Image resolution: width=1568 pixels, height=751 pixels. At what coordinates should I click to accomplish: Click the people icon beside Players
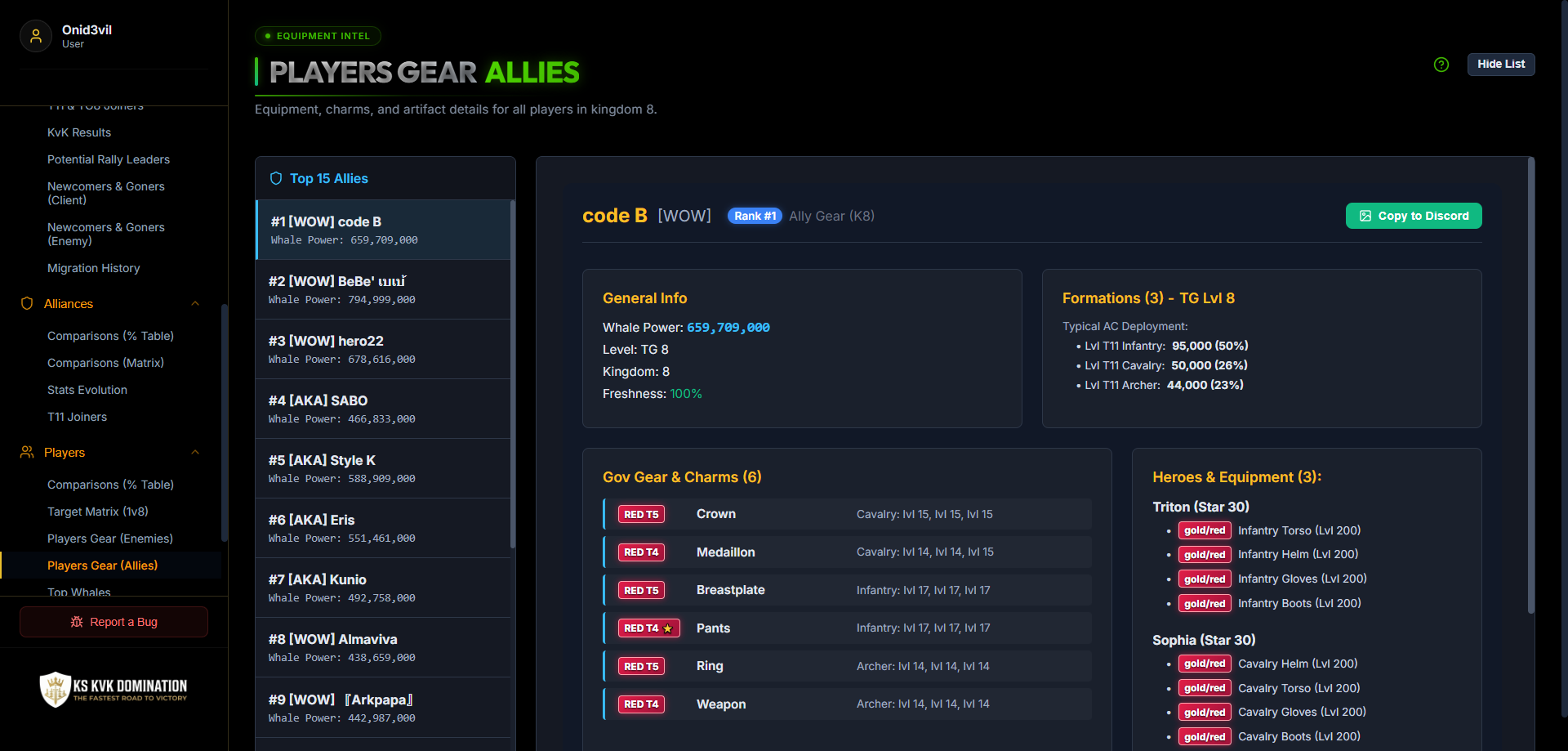(27, 452)
